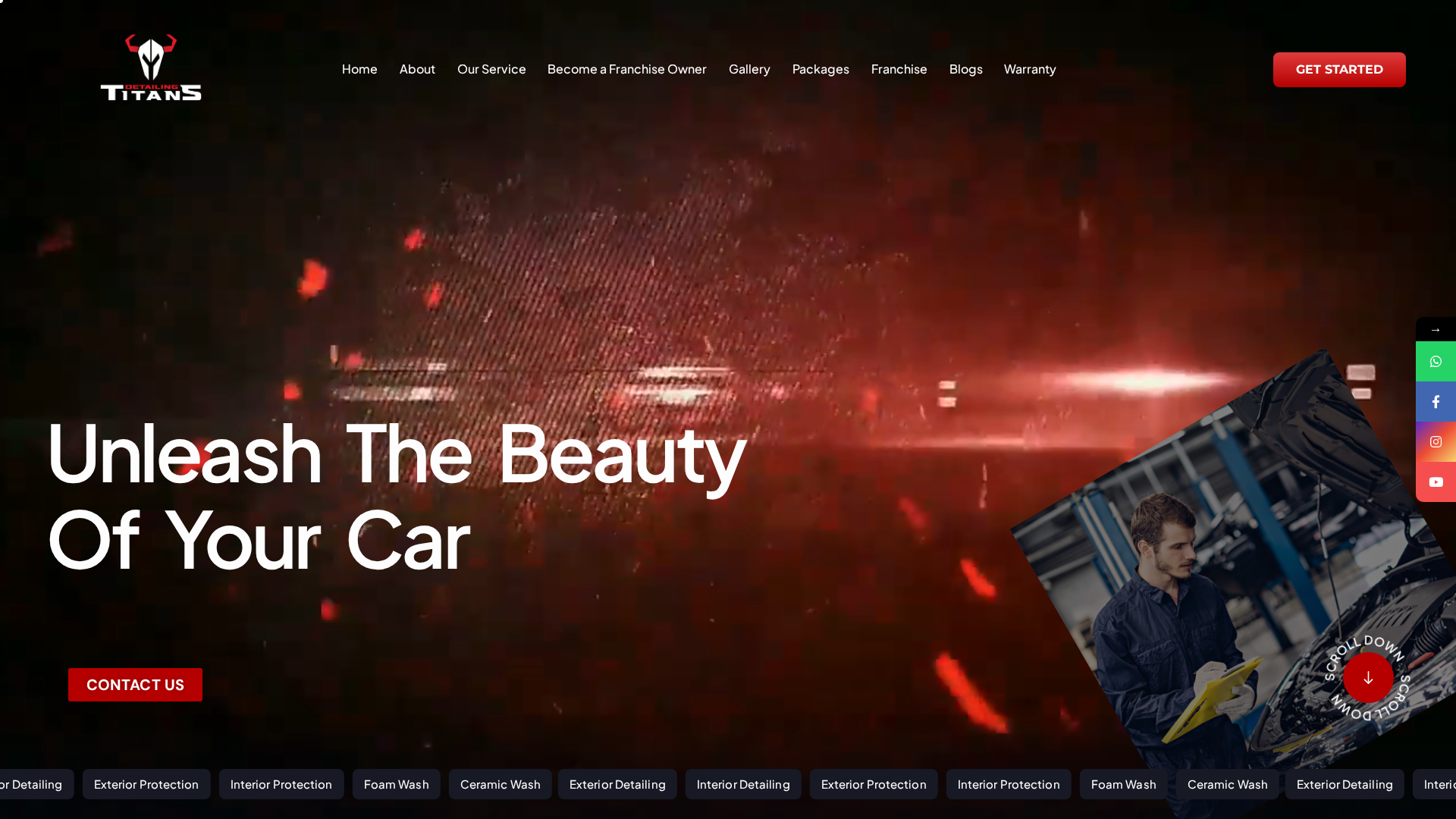Collapse the social sidebar with the arrow
Viewport: 1456px width, 819px height.
[x=1436, y=330]
